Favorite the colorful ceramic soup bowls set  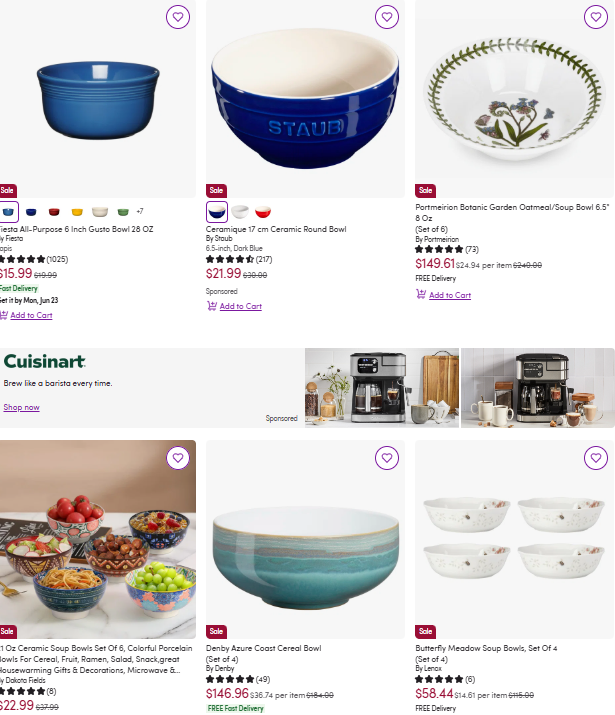[x=178, y=458]
